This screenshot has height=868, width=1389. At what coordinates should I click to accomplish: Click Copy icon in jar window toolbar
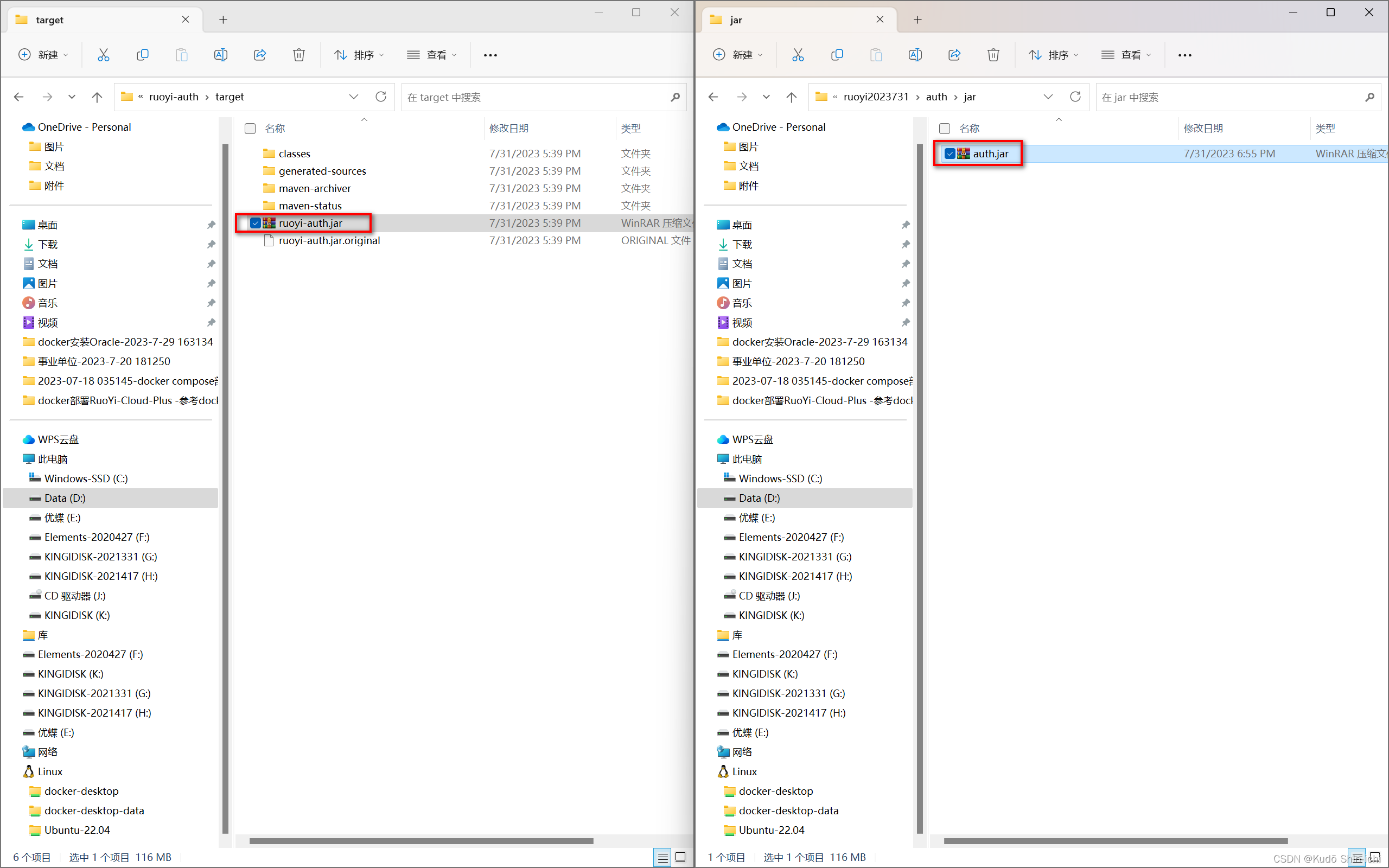tap(837, 55)
